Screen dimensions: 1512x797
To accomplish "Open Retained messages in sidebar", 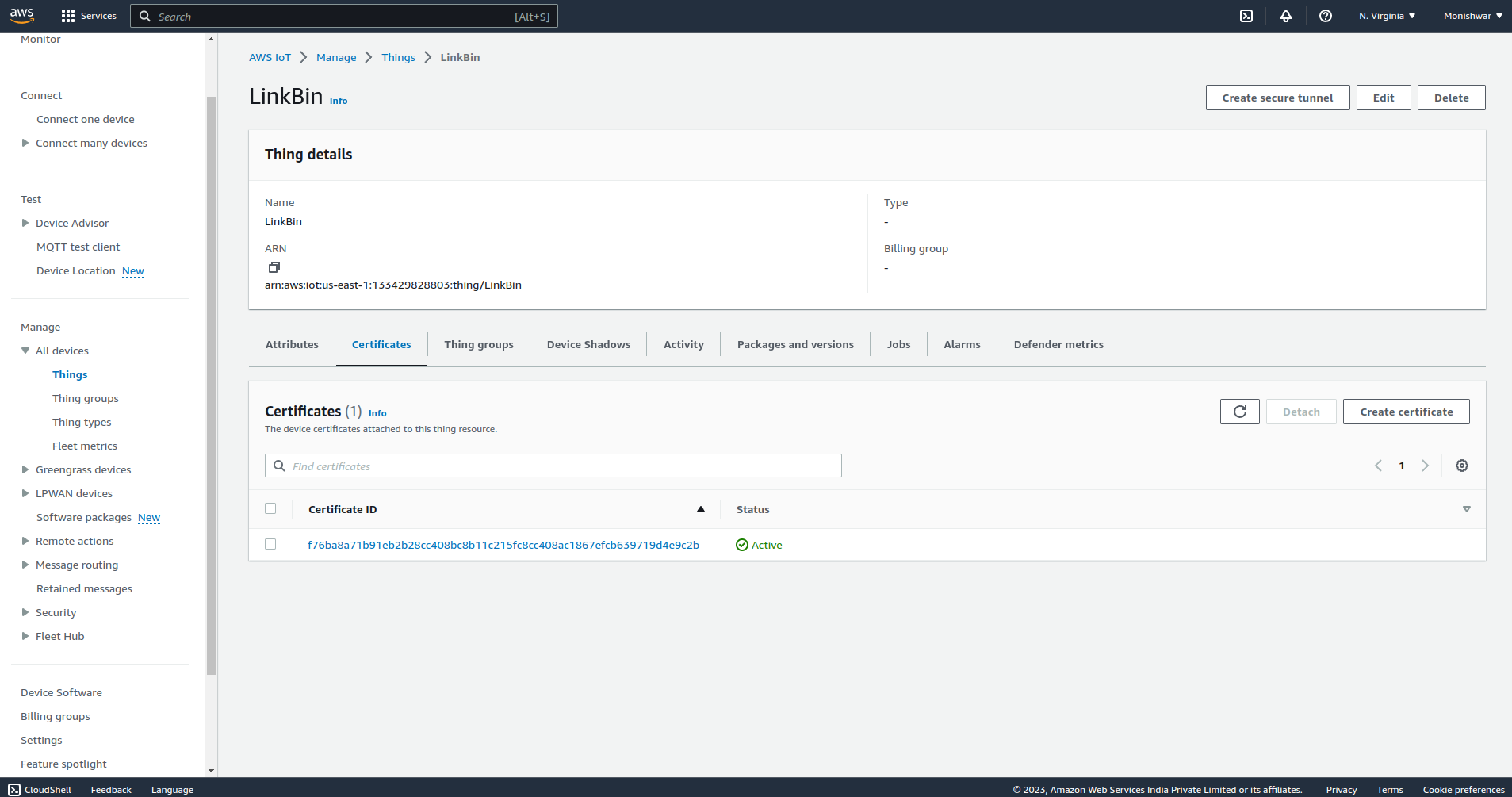I will (84, 588).
